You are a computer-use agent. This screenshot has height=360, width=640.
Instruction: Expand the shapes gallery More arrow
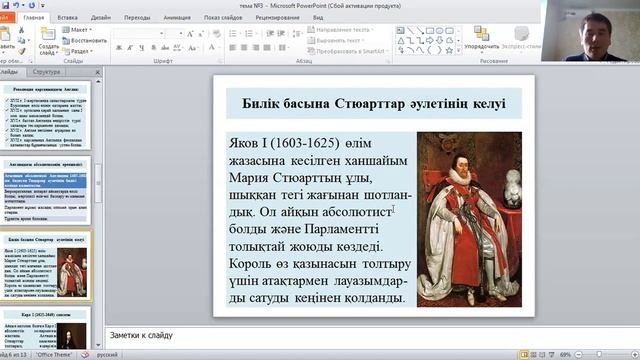458,51
